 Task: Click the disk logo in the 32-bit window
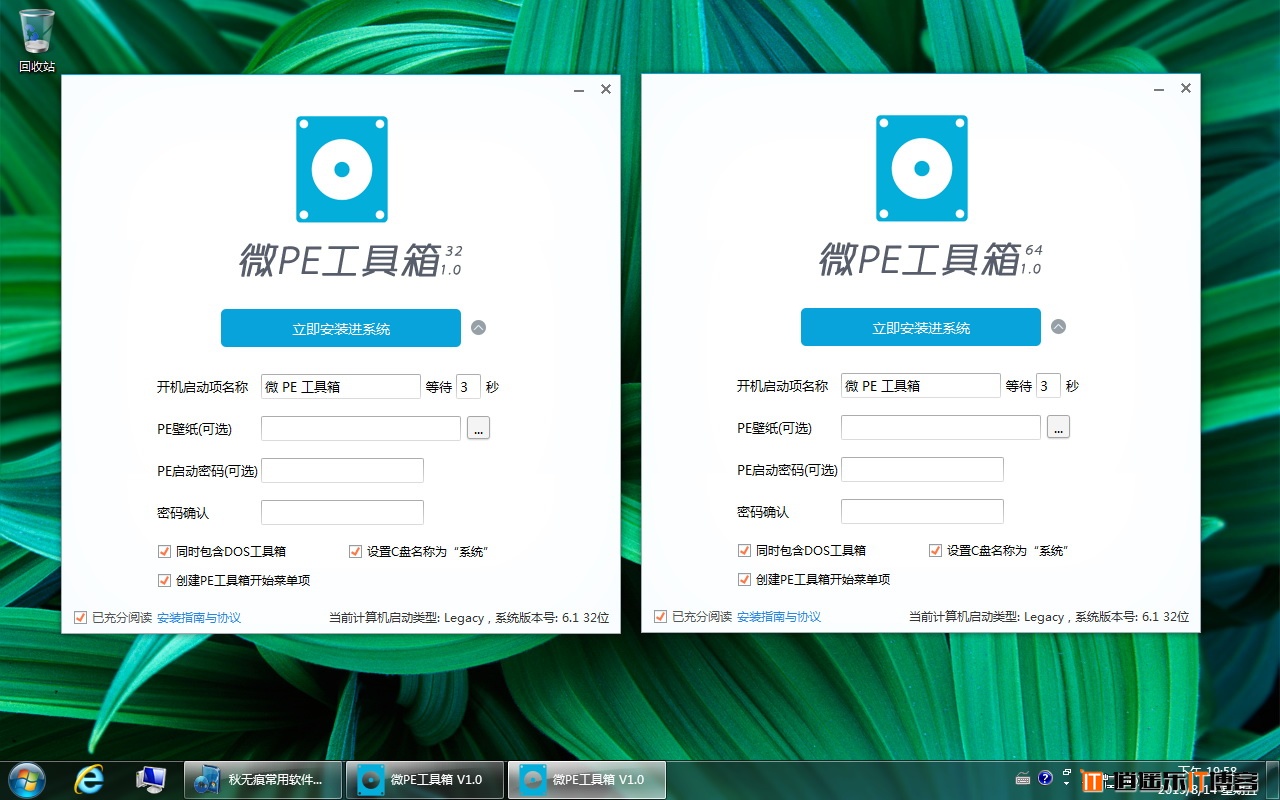[x=342, y=169]
